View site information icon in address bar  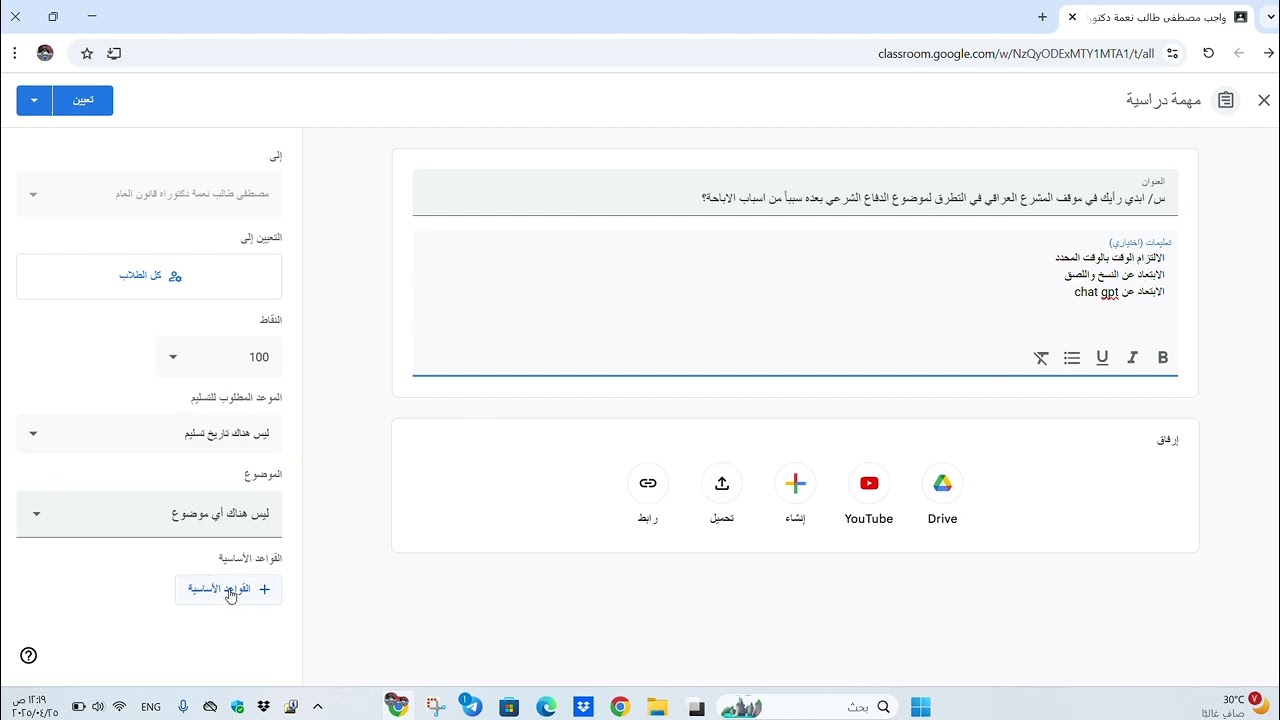(1173, 54)
